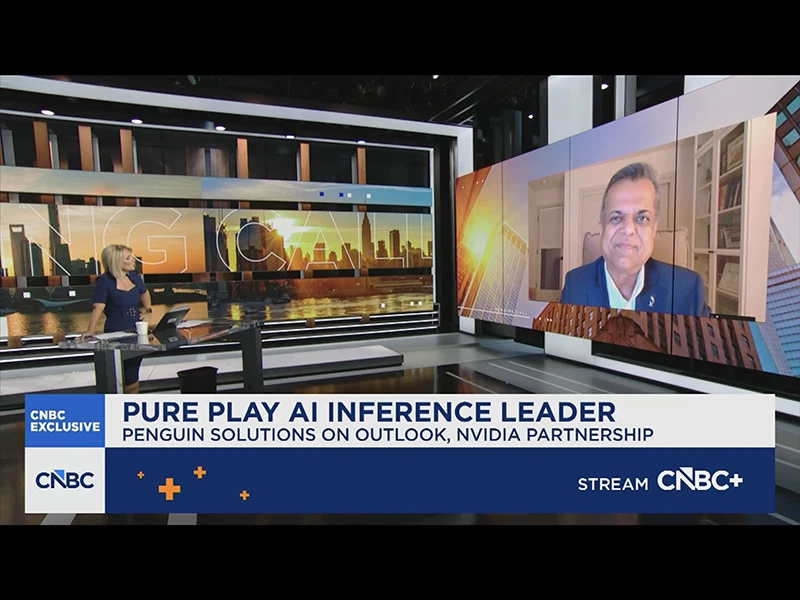Image resolution: width=800 pixels, height=600 pixels.
Task: Click the headline 'Pure Play AI Inference Leader'
Action: 369,412
